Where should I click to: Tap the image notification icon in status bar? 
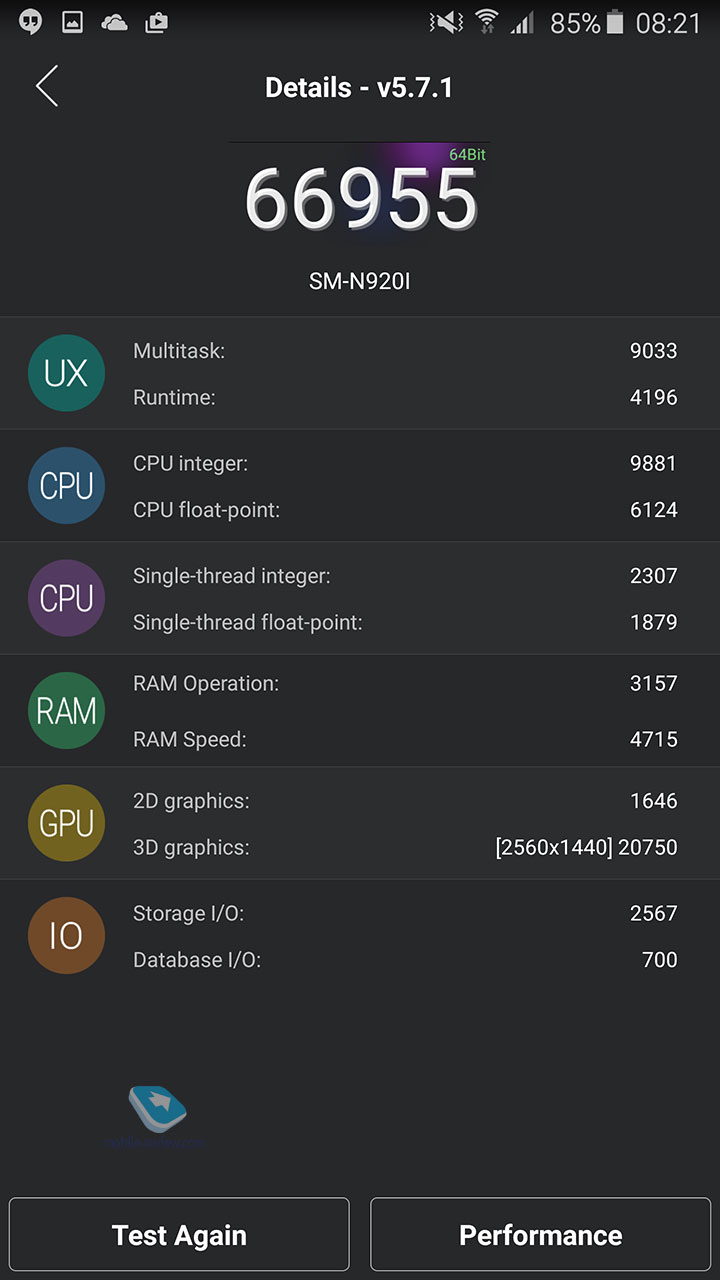72,22
